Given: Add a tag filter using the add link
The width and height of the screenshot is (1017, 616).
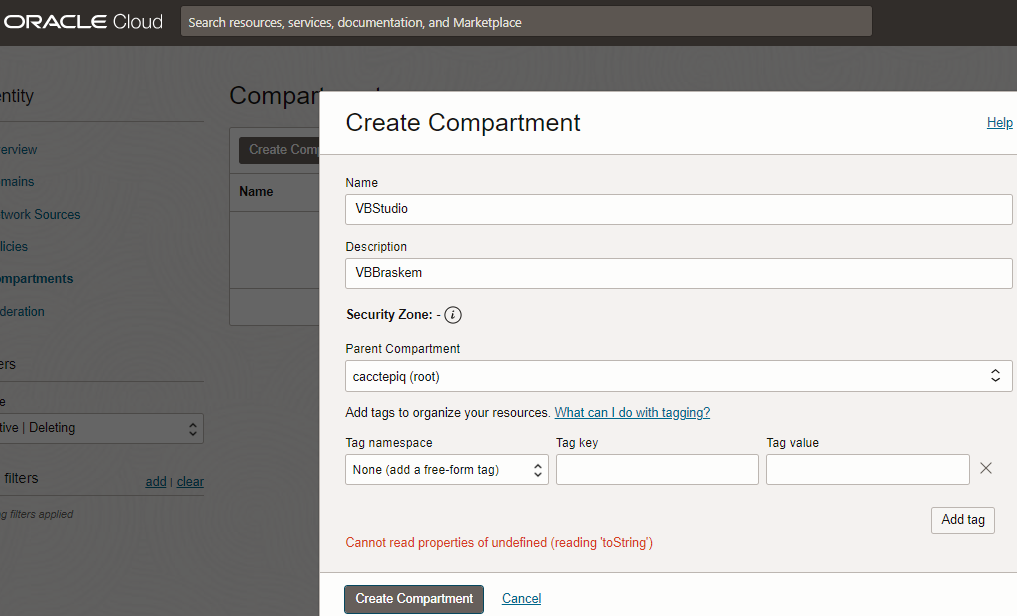Looking at the screenshot, I should click(155, 481).
